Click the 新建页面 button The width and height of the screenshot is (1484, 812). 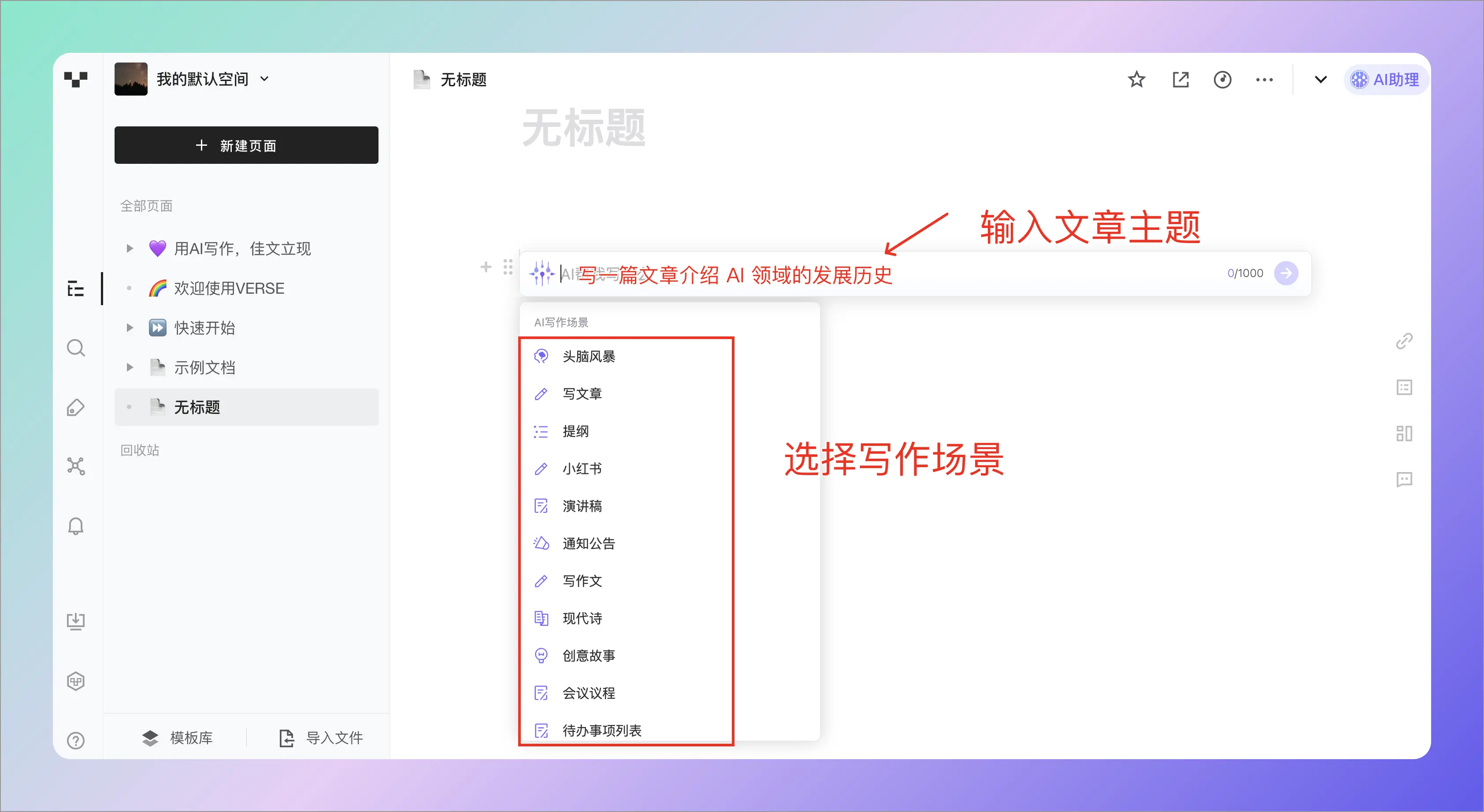tap(246, 145)
